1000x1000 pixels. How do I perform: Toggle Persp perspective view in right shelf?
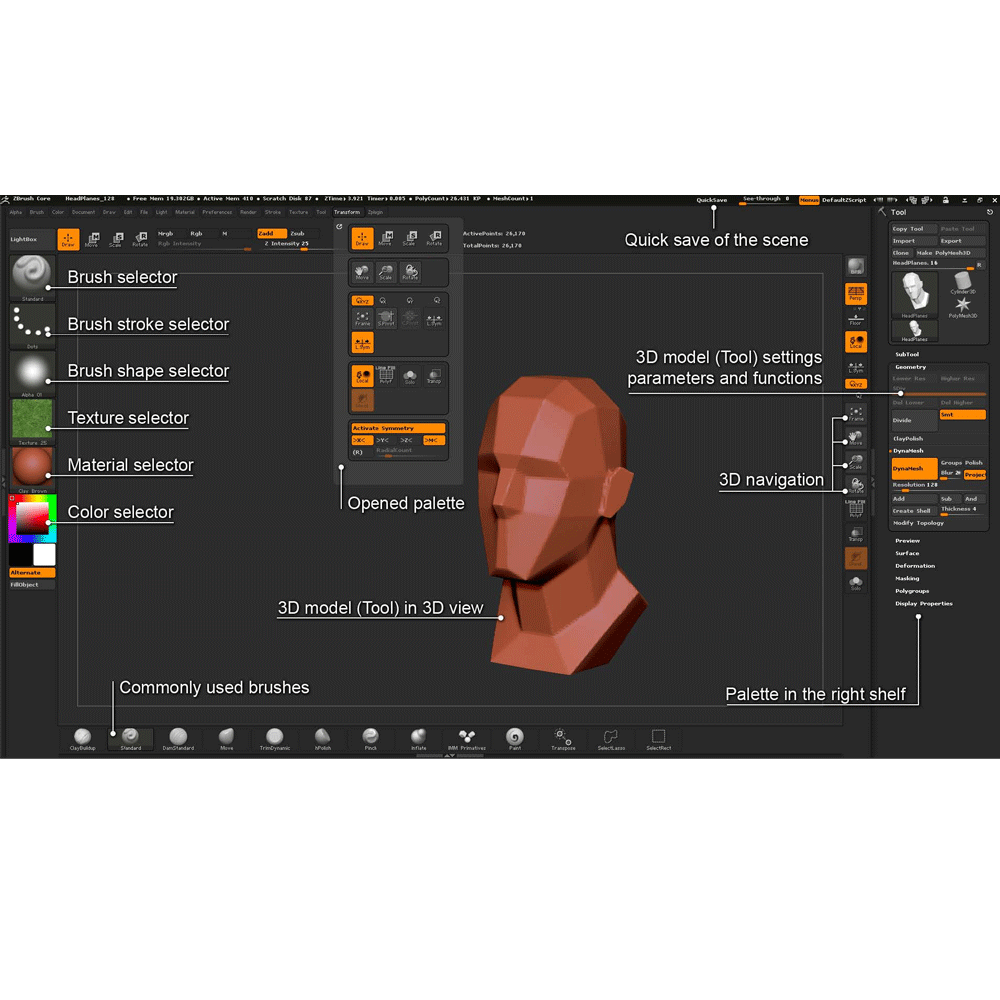(856, 293)
